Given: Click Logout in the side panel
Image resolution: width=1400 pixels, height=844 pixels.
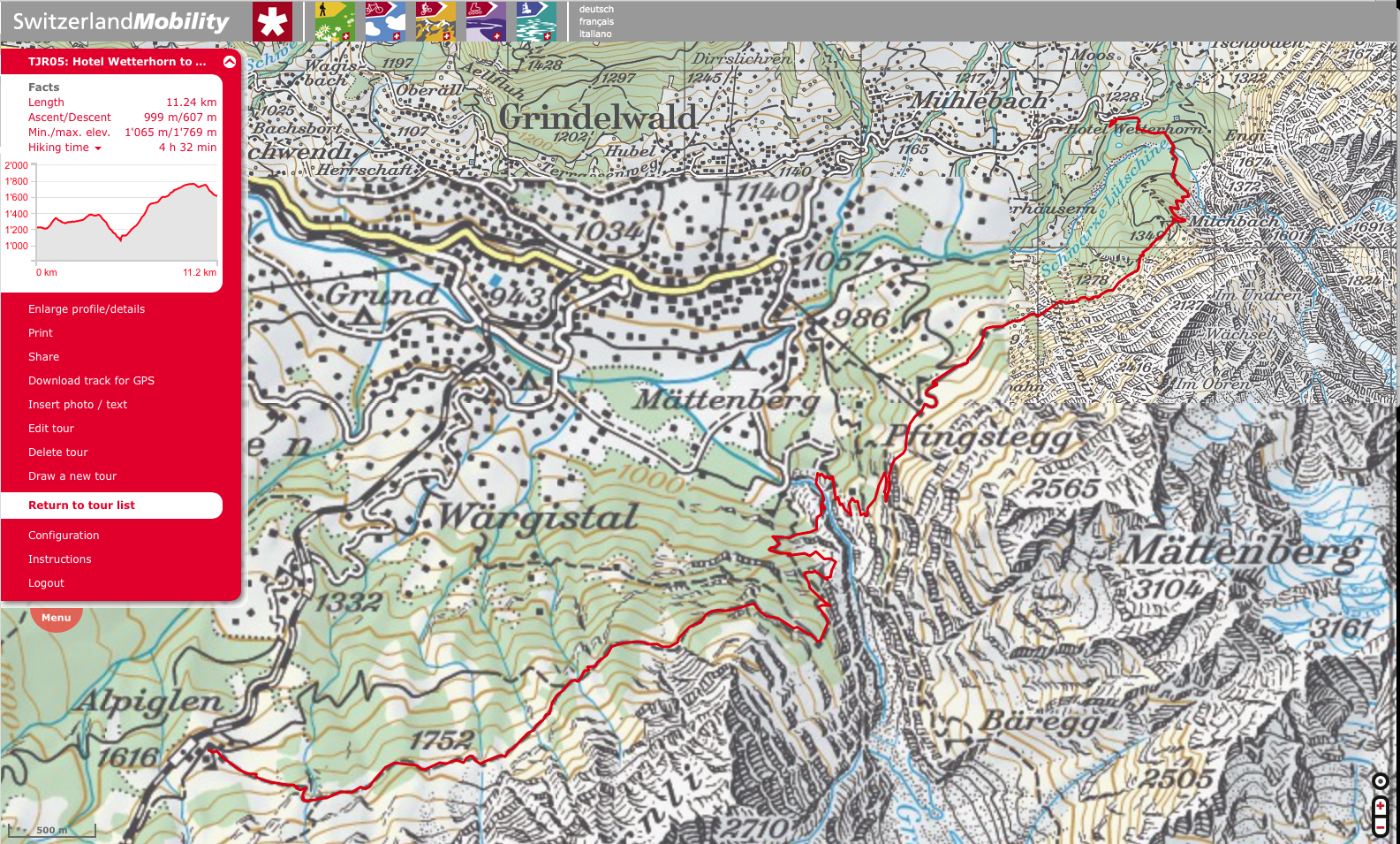Looking at the screenshot, I should pos(46,583).
